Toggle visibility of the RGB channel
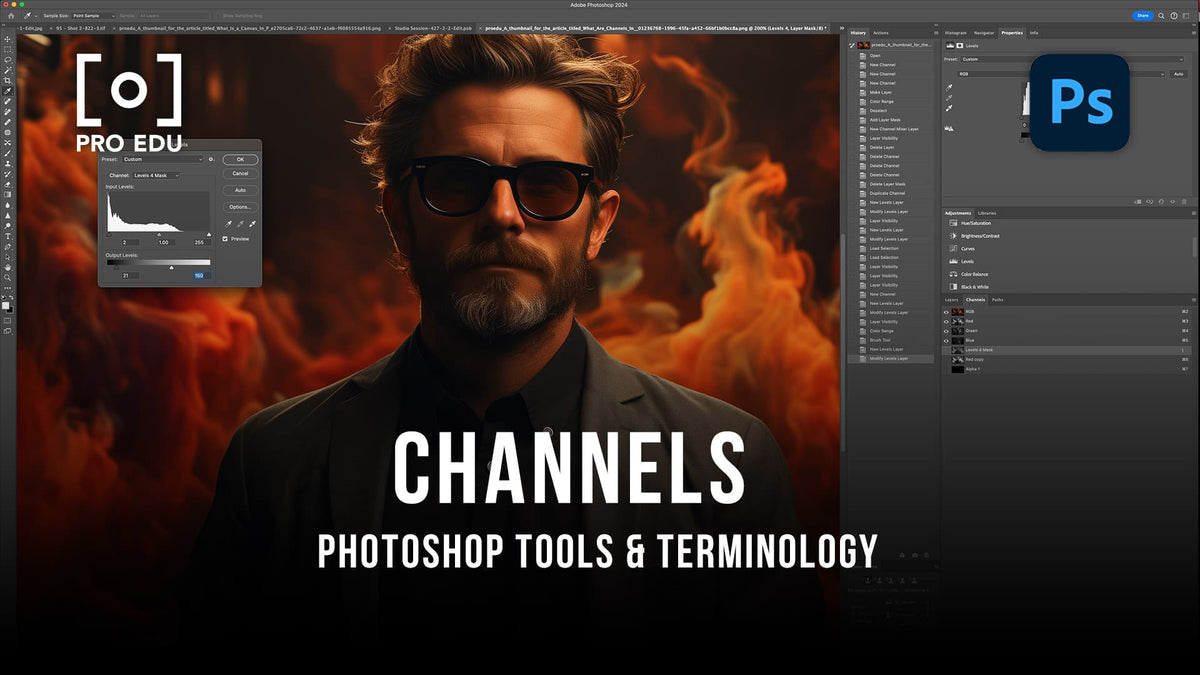 click(x=947, y=311)
